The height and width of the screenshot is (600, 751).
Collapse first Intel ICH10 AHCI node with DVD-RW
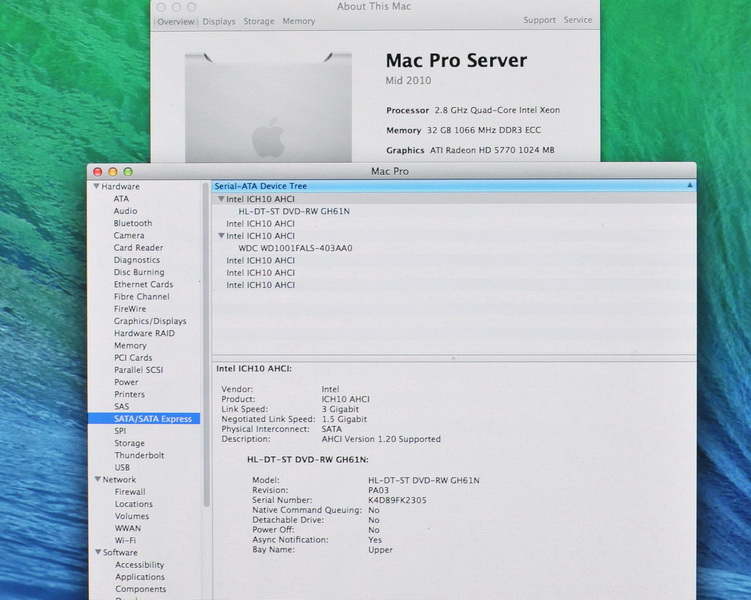[221, 199]
